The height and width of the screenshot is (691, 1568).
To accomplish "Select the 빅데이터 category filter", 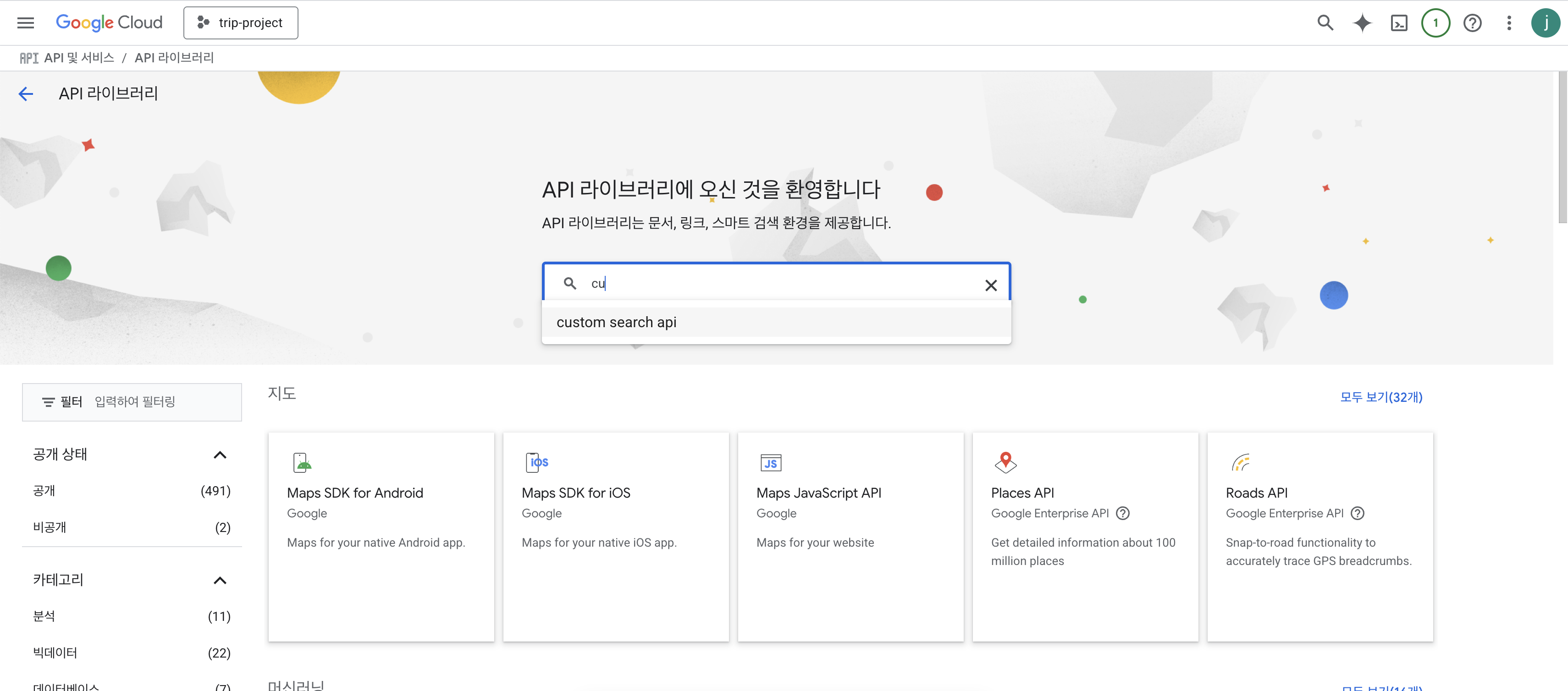I will (55, 653).
